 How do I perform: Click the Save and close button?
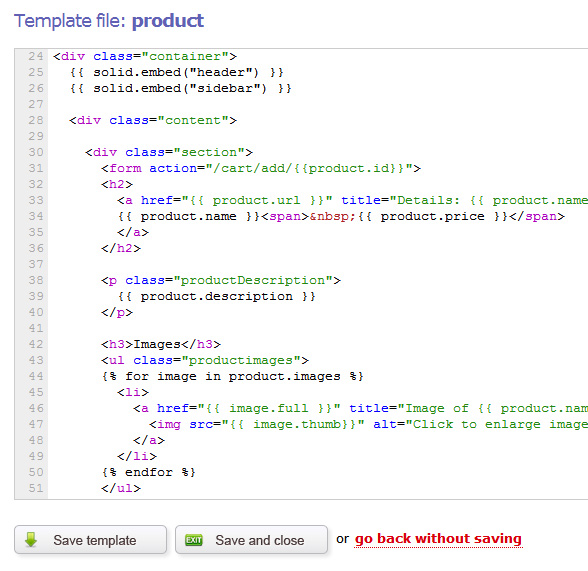[251, 540]
